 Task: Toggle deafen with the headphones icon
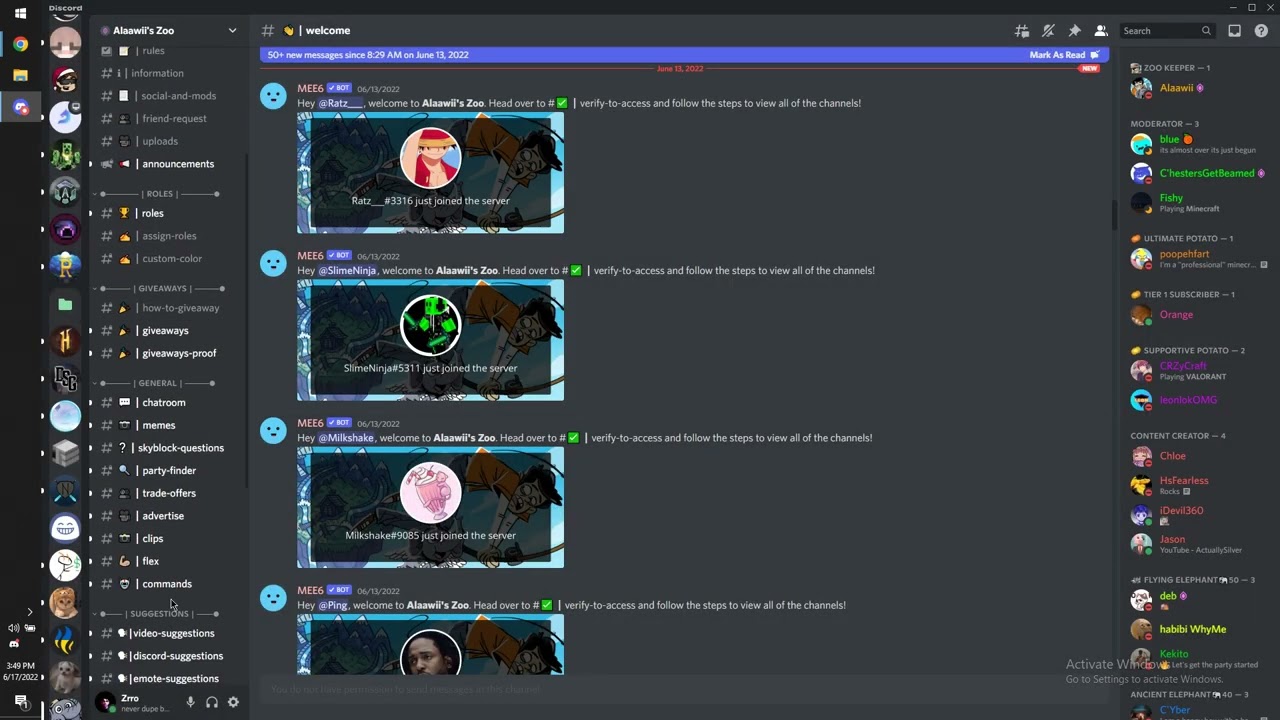tap(212, 703)
